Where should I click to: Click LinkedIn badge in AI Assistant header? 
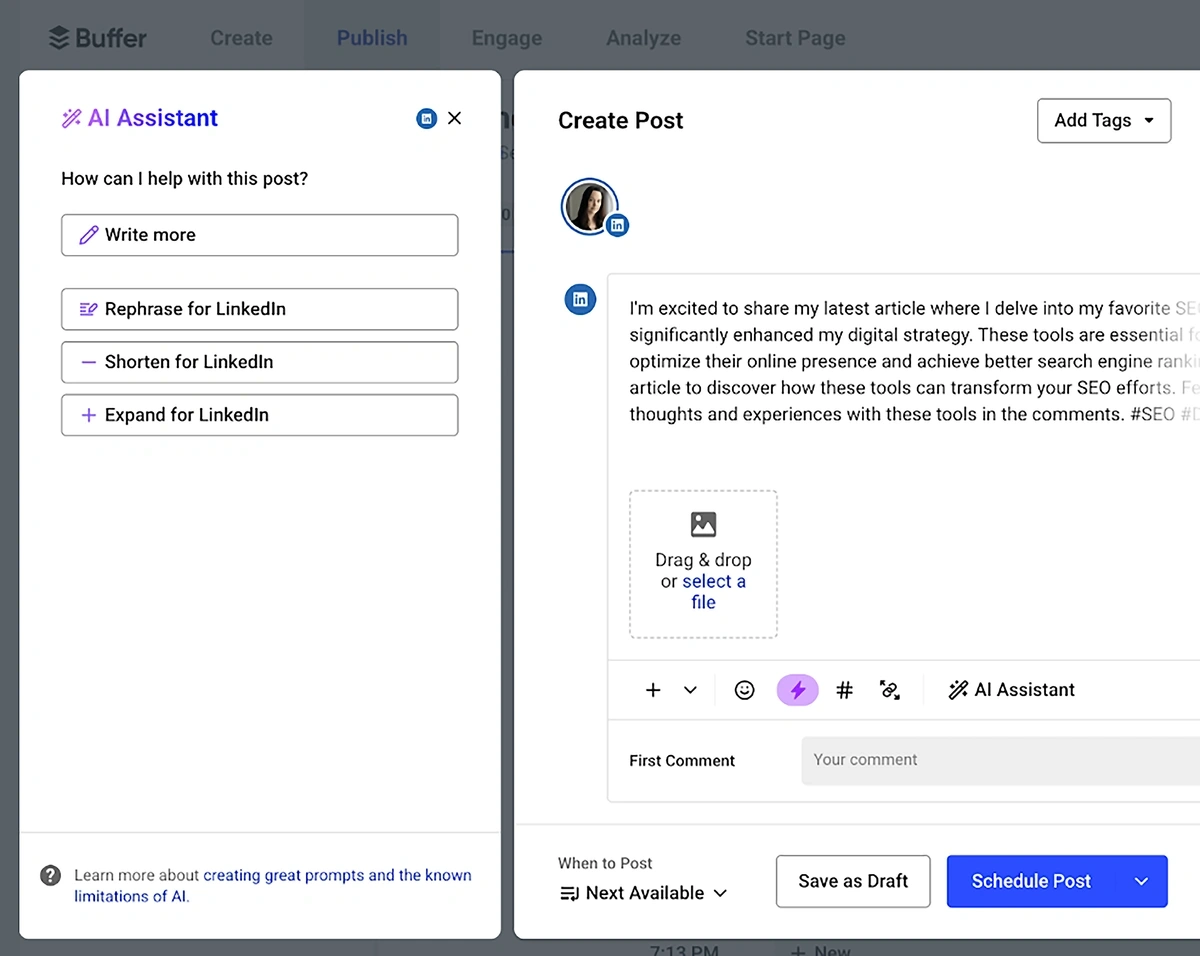(x=427, y=119)
